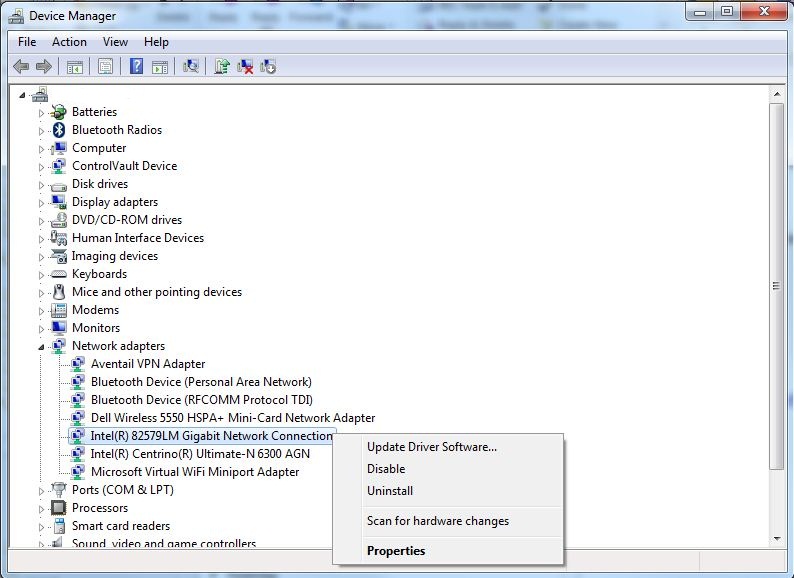The width and height of the screenshot is (794, 578).
Task: Expand the Ports (COM & LPT) node
Action: click(42, 490)
